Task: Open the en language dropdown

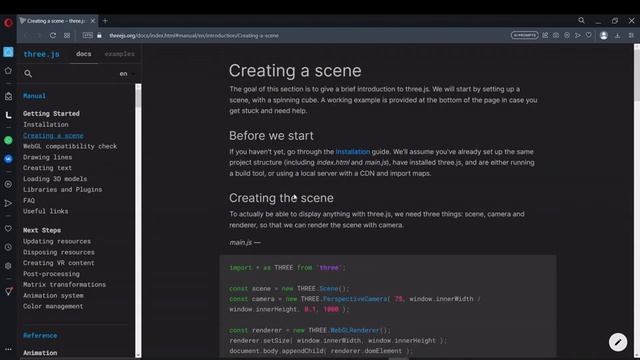Action: [126, 73]
